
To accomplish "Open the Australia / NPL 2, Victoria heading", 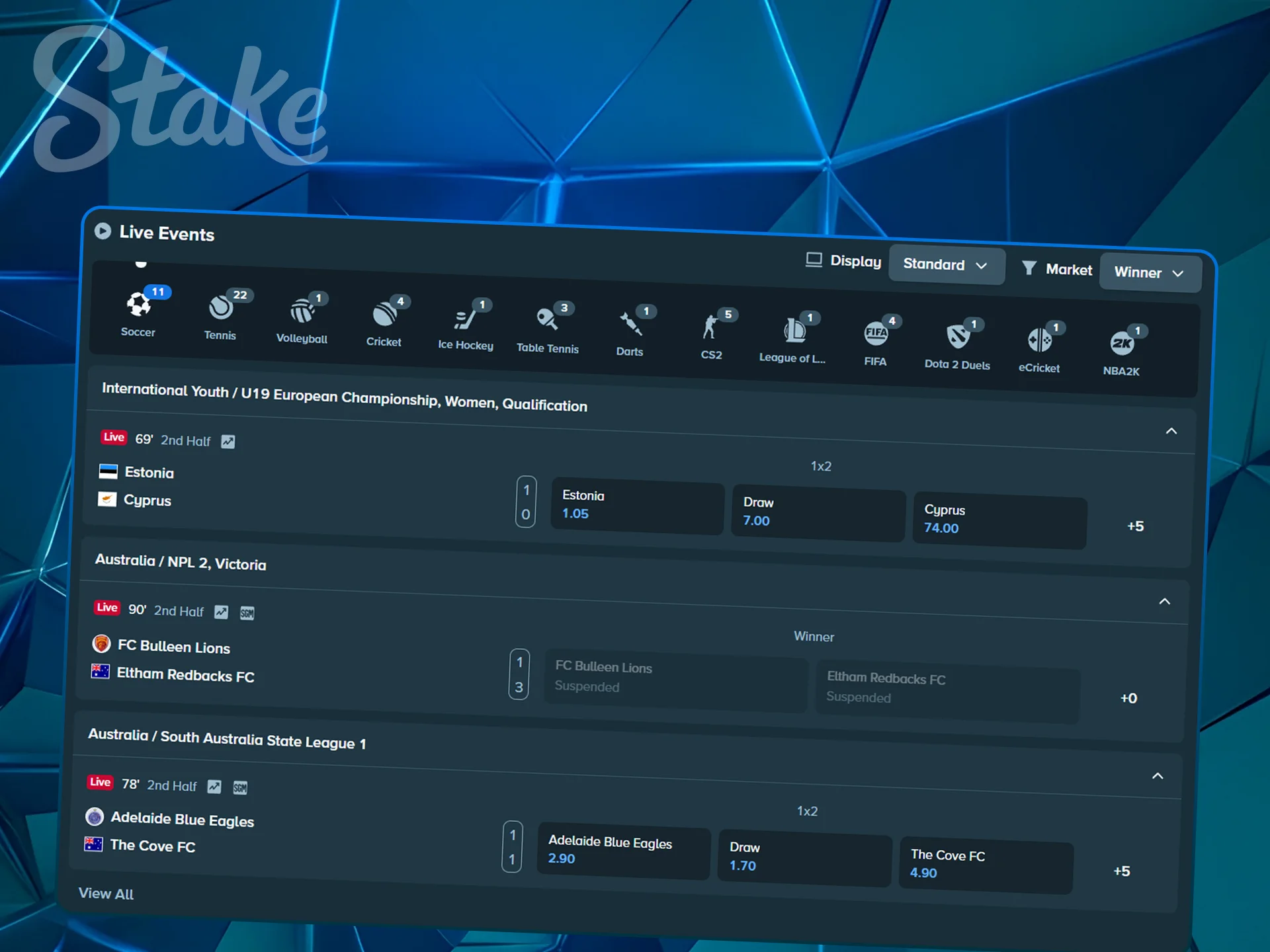I will click(181, 562).
